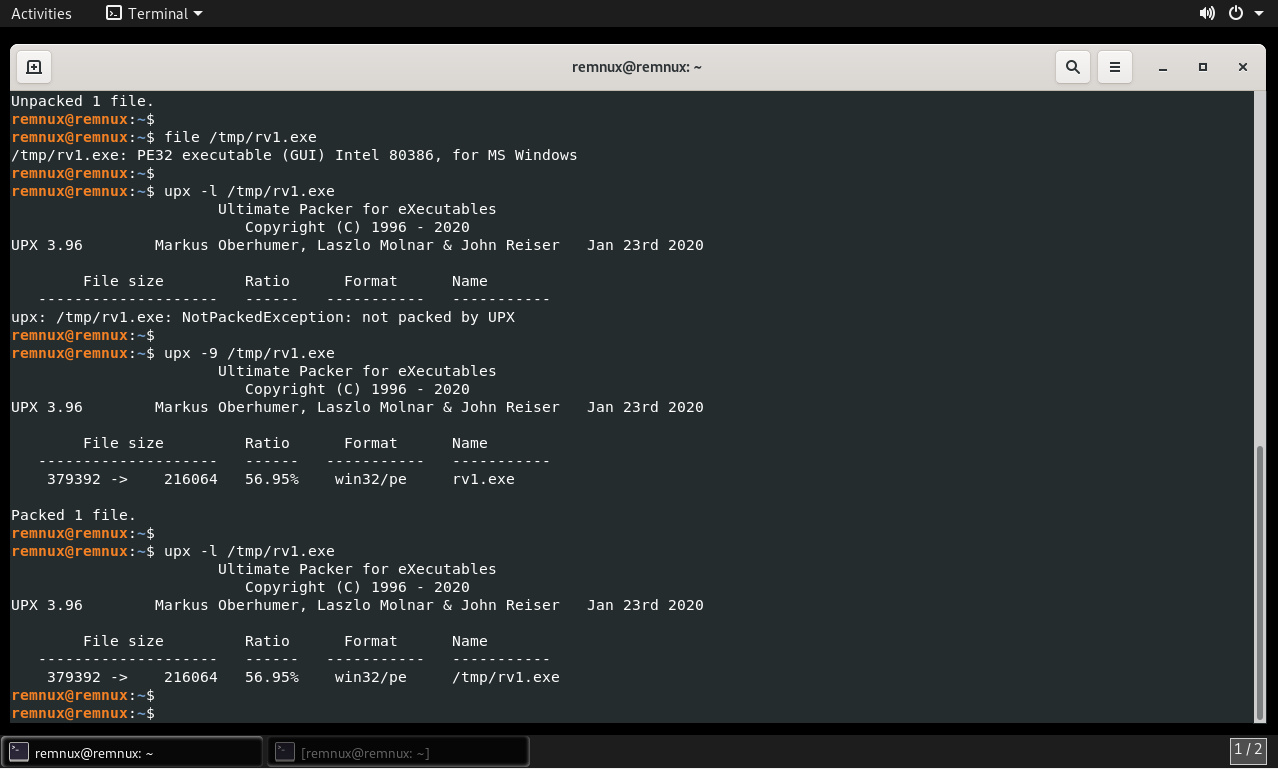Click terminal icon in Terminal app menu

point(114,13)
